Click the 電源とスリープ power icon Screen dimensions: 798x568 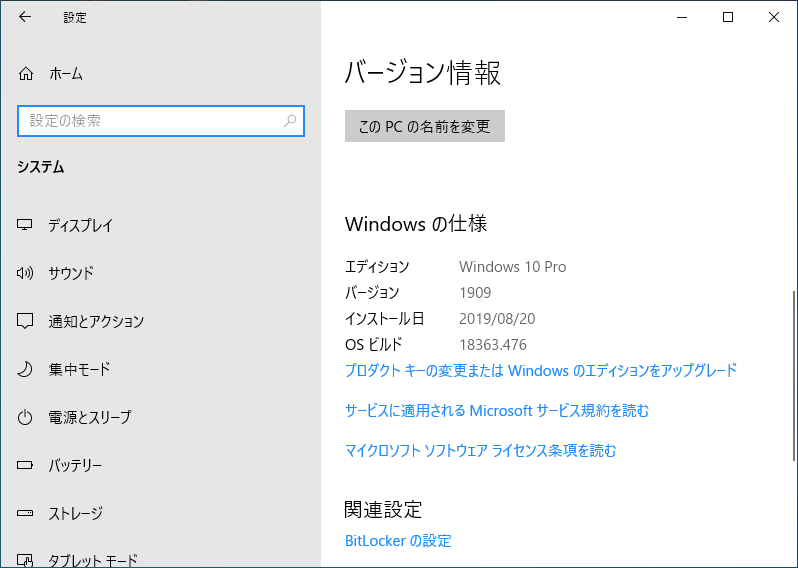[24, 417]
